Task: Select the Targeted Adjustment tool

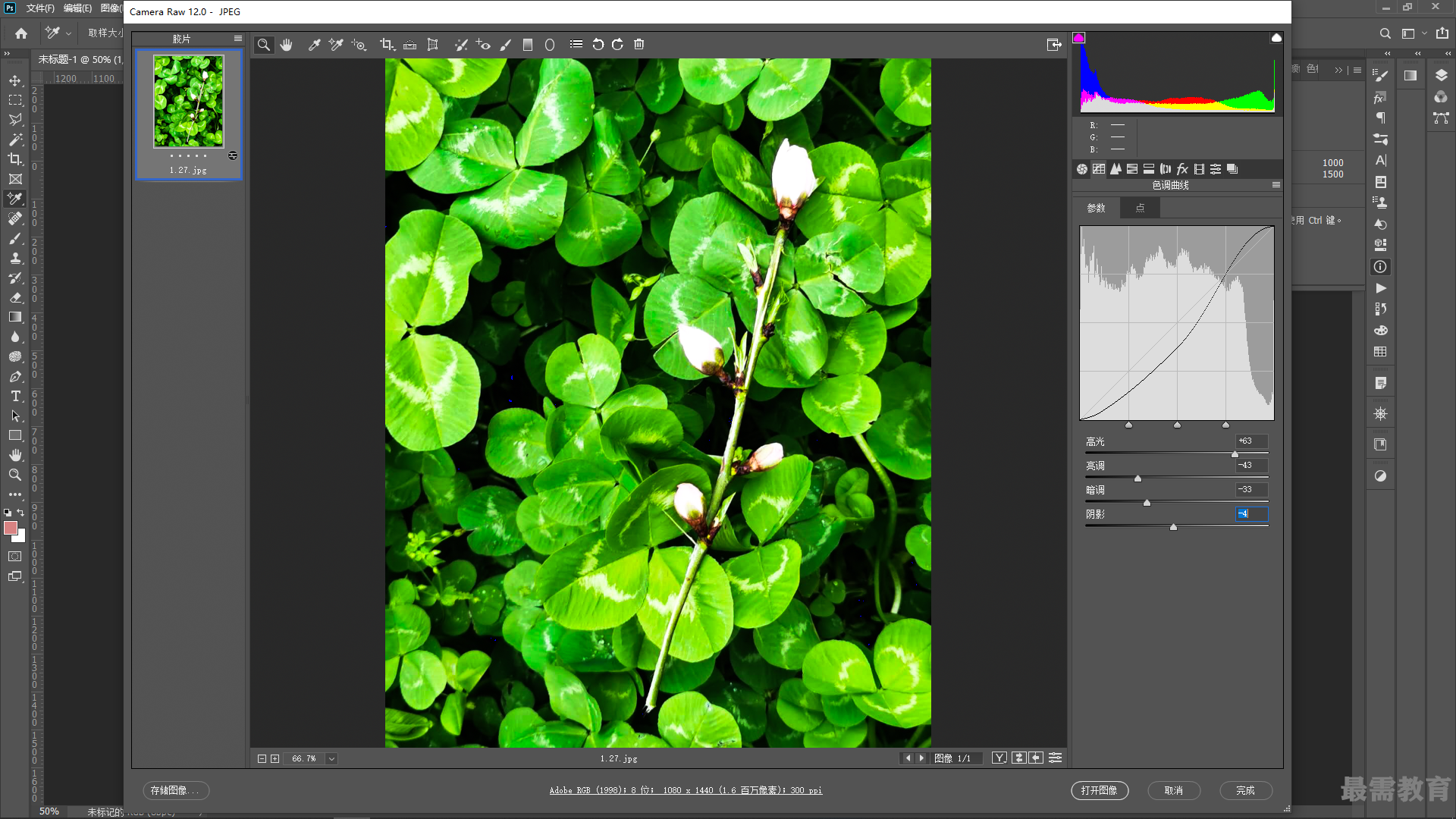Action: pos(359,45)
